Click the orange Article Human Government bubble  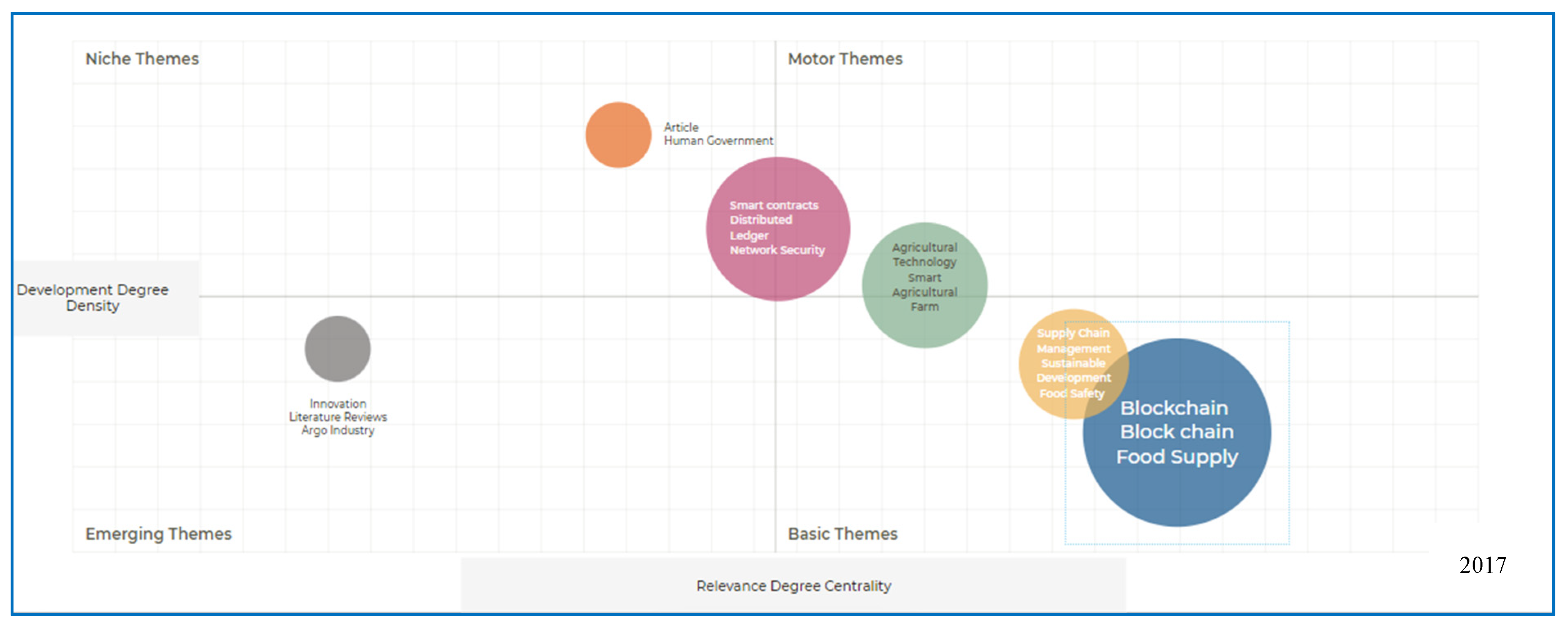point(618,135)
